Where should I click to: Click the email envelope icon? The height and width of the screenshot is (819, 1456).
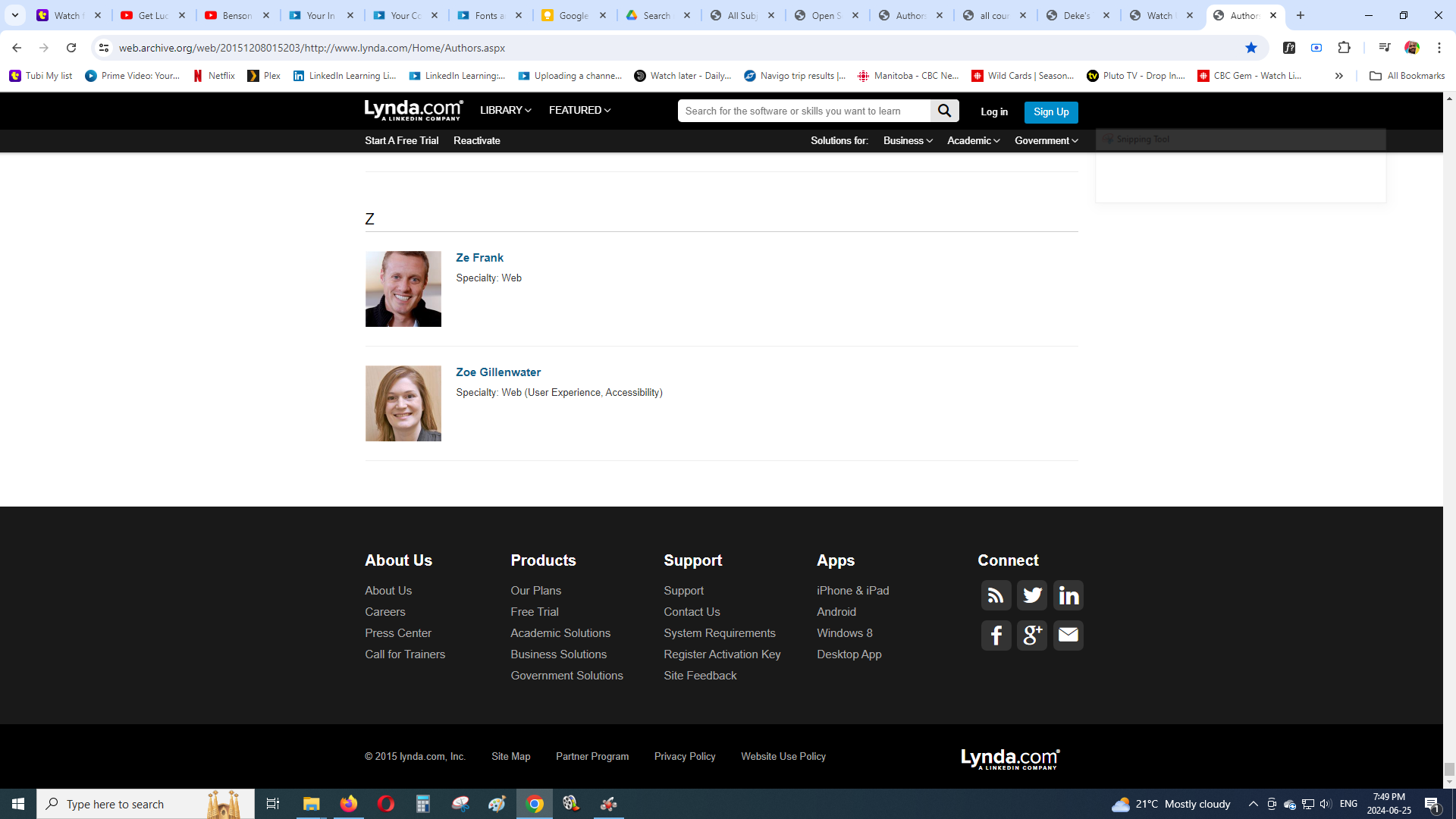[1068, 635]
